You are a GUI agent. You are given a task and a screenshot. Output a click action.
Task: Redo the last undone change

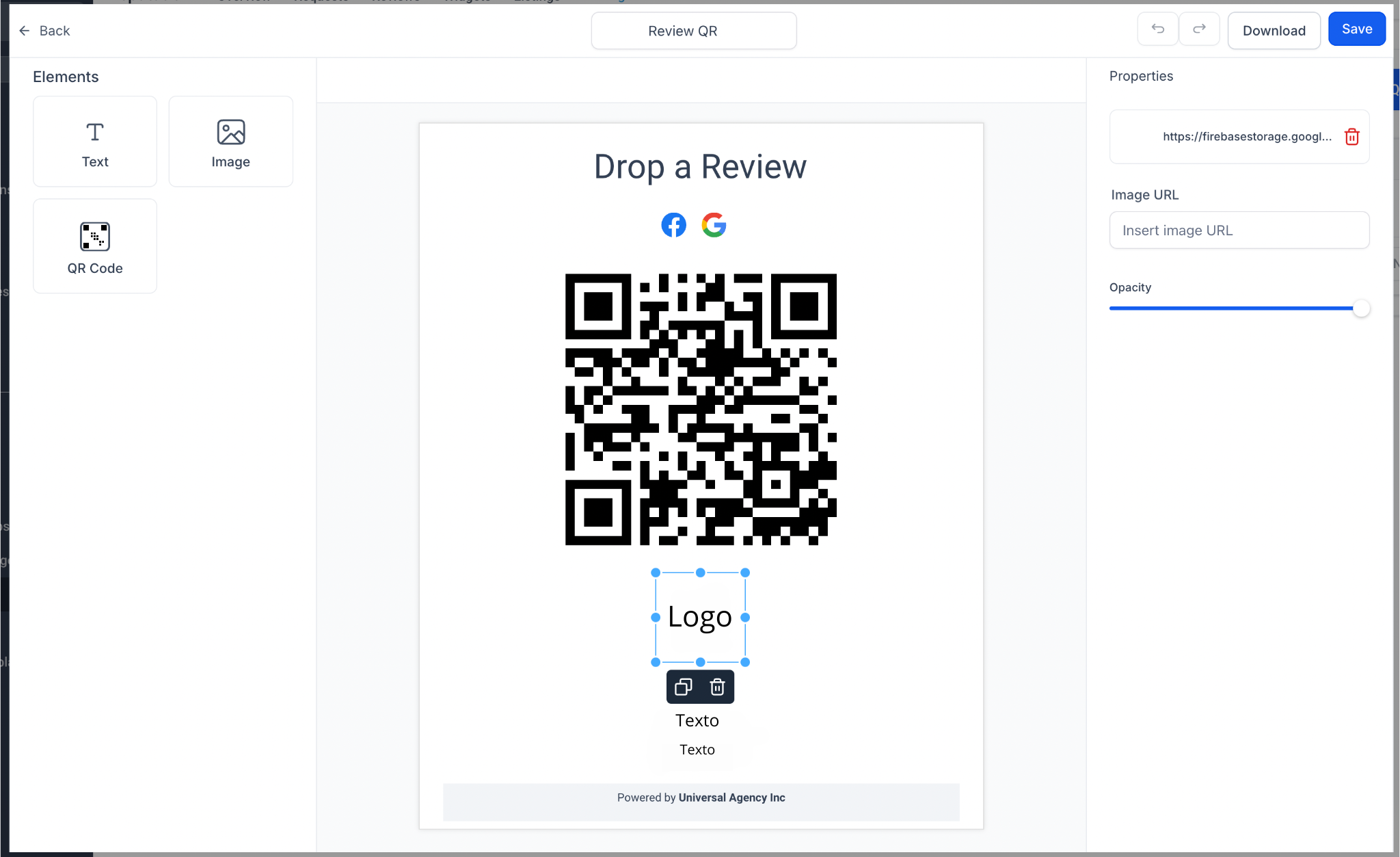[x=1199, y=29]
